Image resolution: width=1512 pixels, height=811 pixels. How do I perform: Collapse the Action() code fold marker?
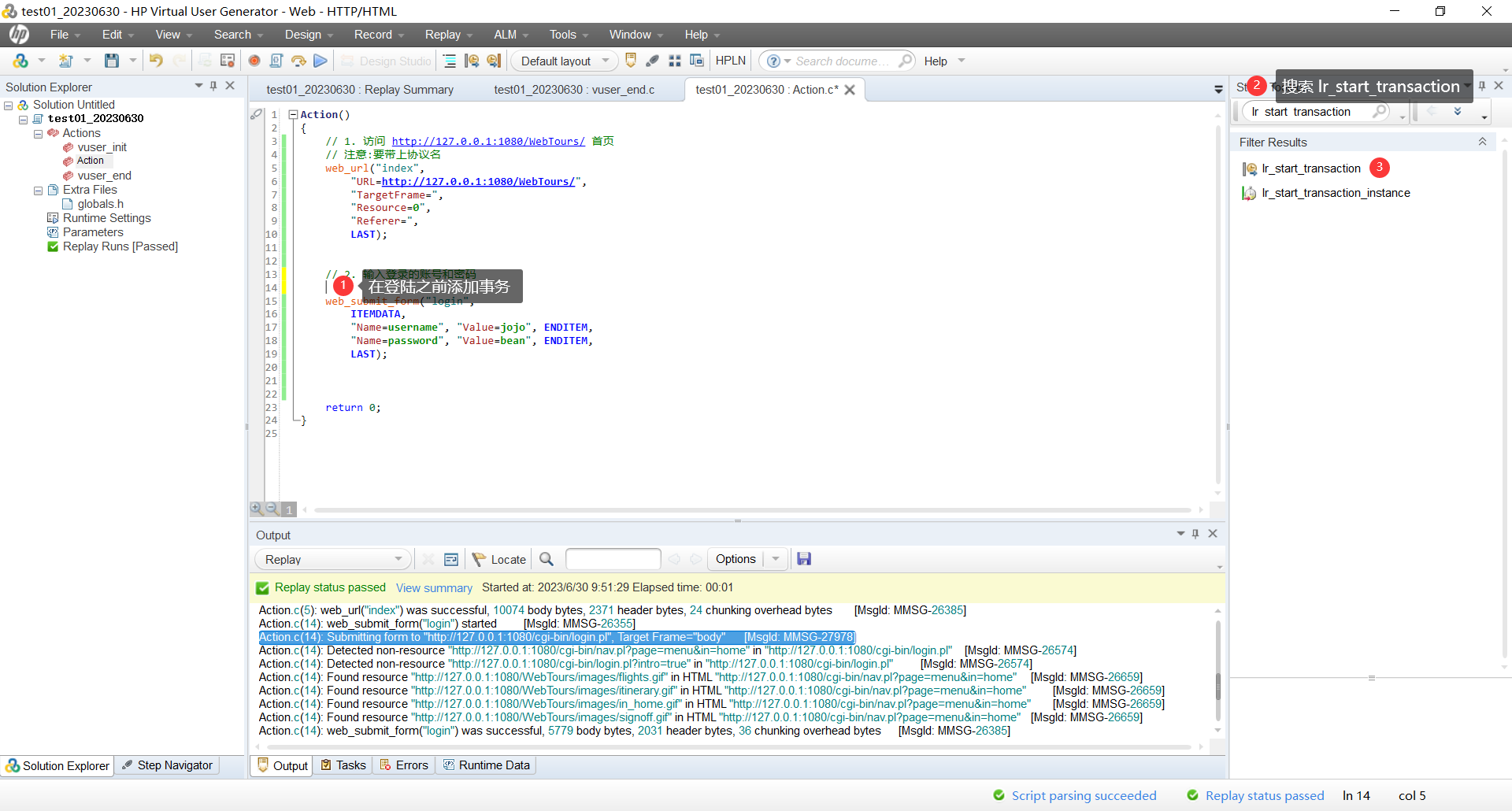tap(293, 115)
